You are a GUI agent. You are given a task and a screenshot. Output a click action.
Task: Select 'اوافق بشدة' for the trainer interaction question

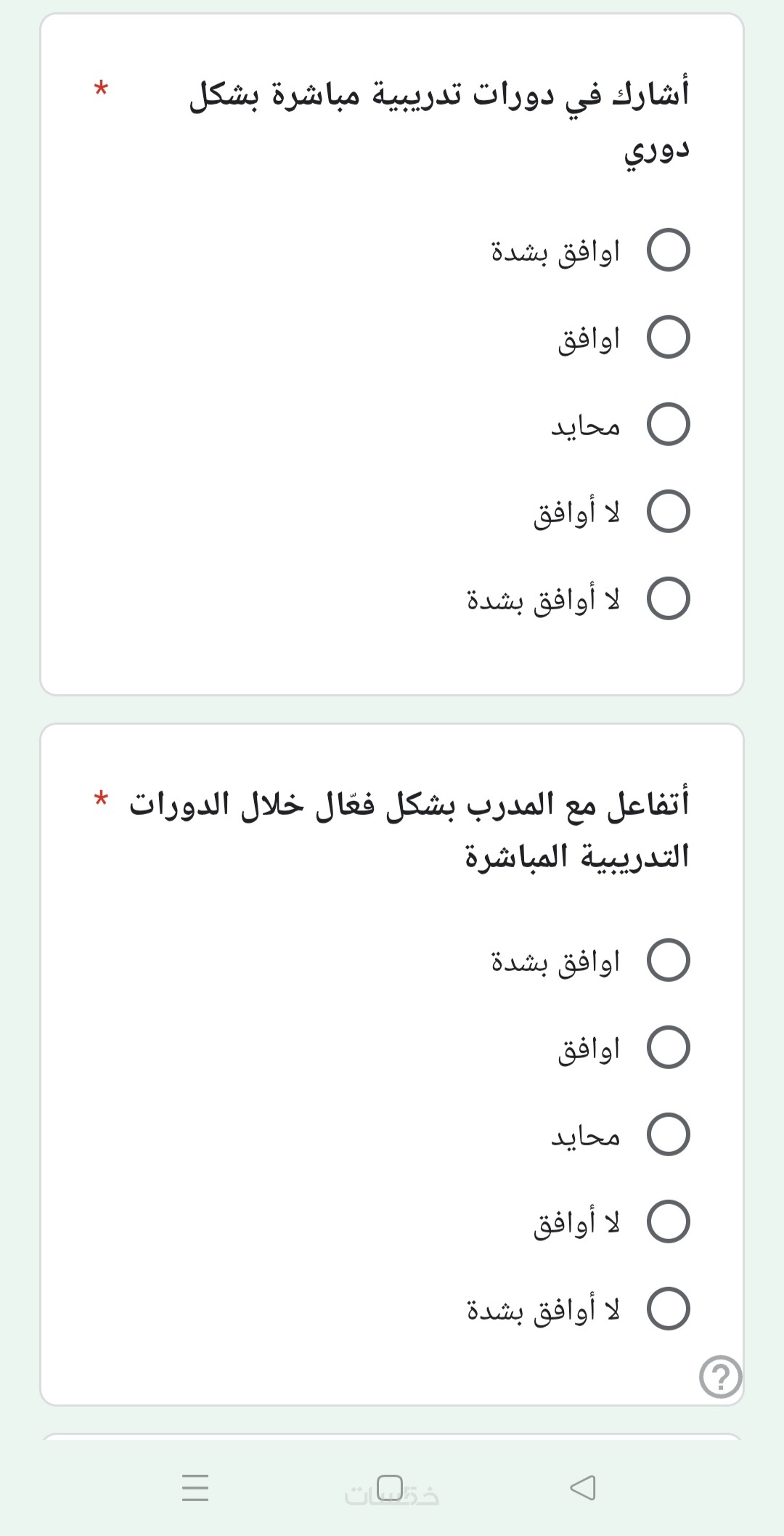pos(668,960)
